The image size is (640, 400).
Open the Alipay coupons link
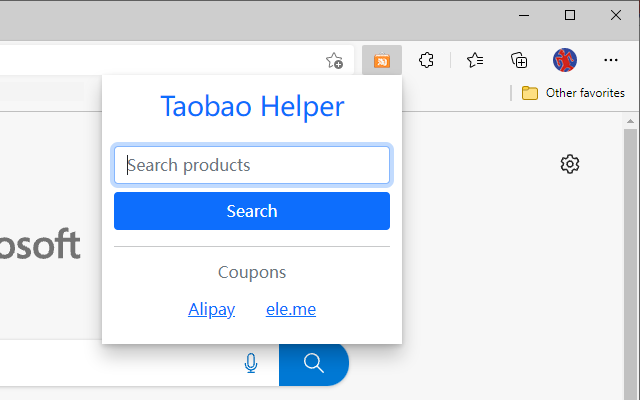tap(211, 310)
